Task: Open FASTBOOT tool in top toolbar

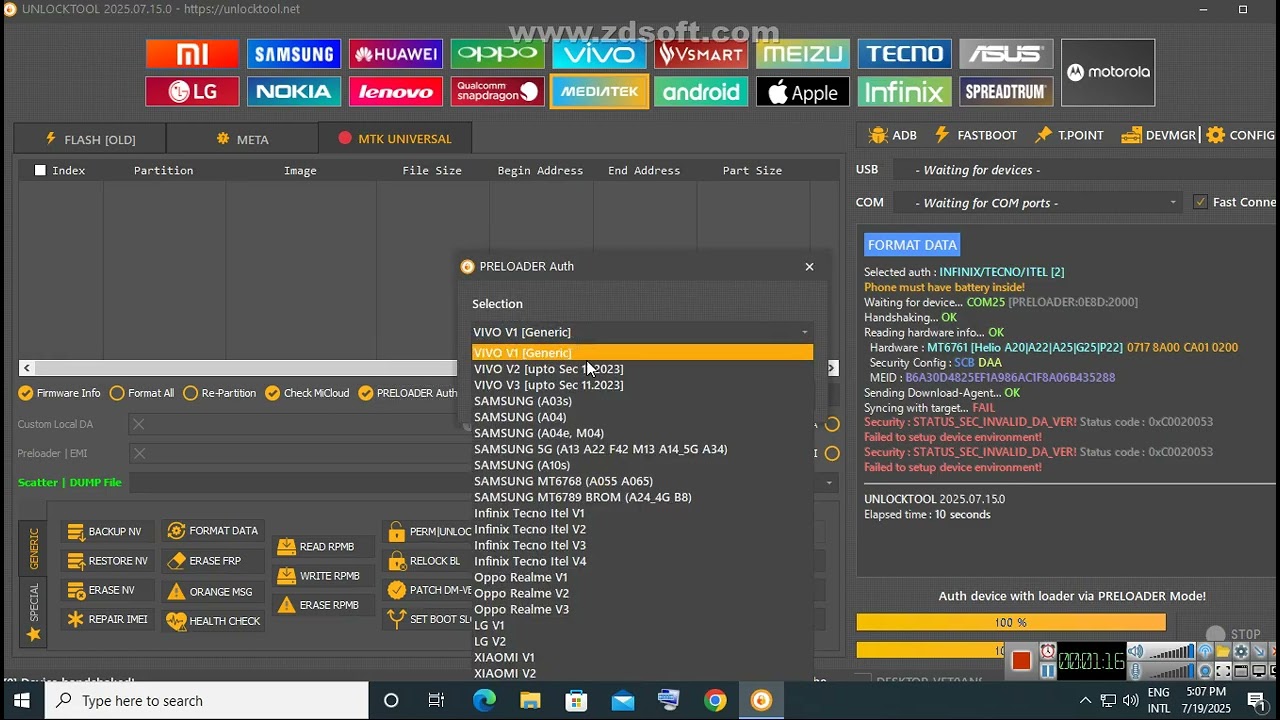Action: [976, 135]
